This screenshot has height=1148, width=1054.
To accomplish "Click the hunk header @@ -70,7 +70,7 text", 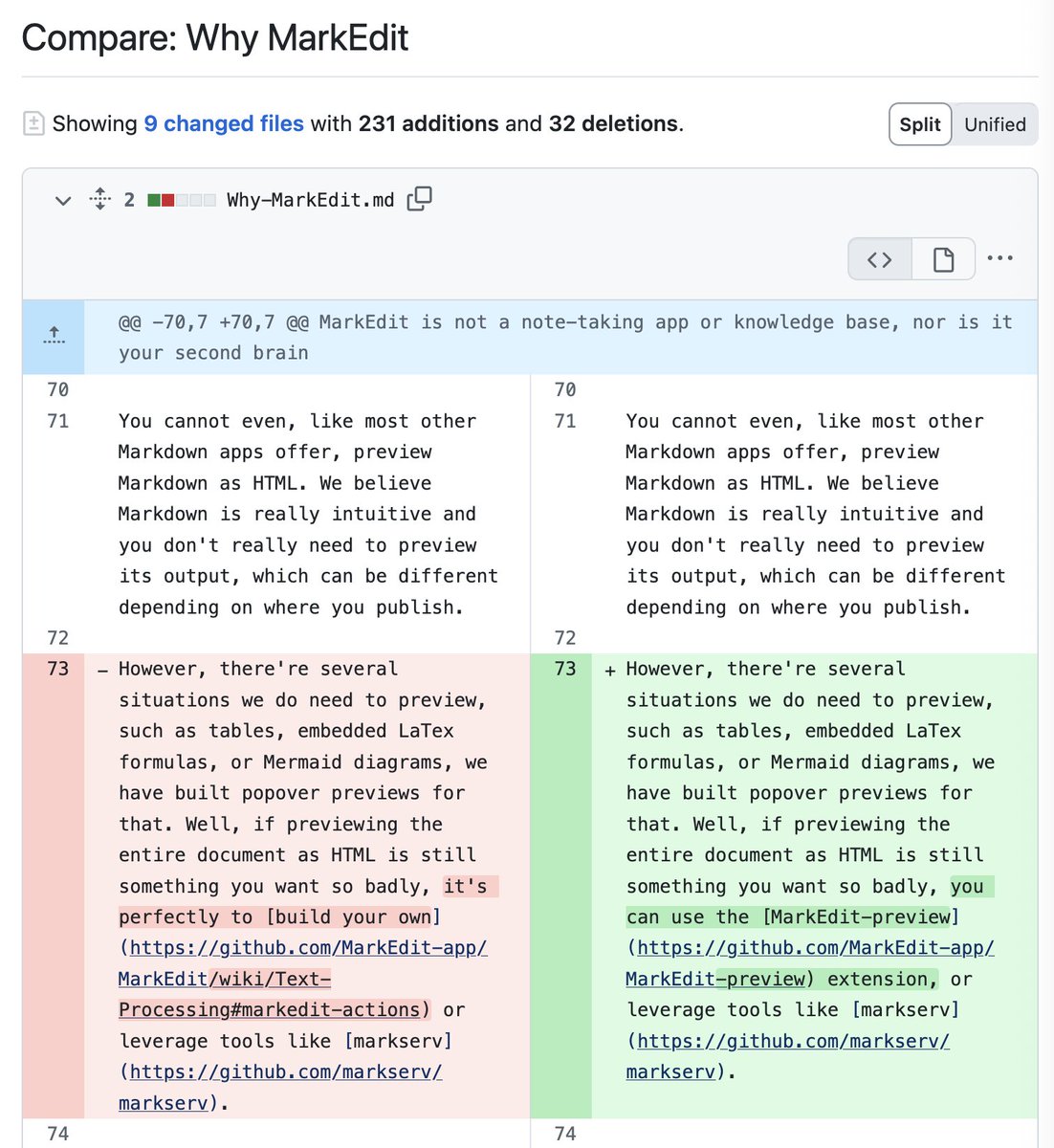I will coord(565,337).
